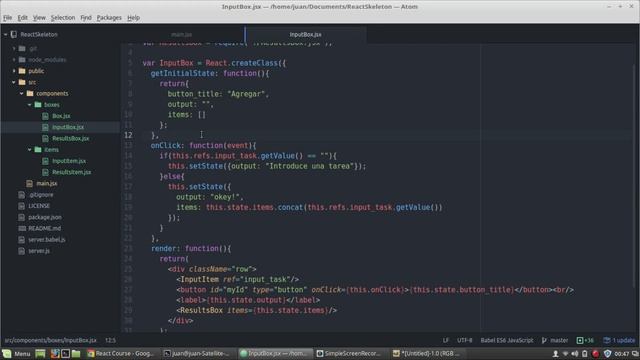Open Box.jsx in the tree view
The image size is (640, 360).
61,116
